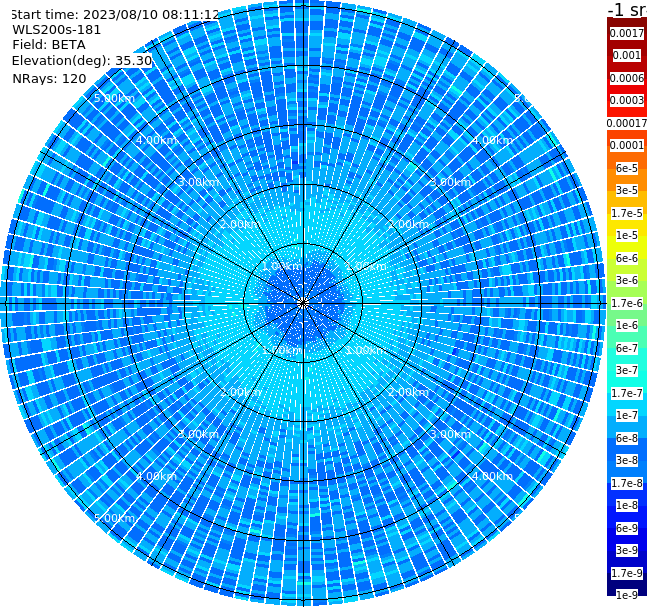This screenshot has height=607, width=647.
Task: Click the 1.7e-5 colorbar label
Action: tap(627, 213)
